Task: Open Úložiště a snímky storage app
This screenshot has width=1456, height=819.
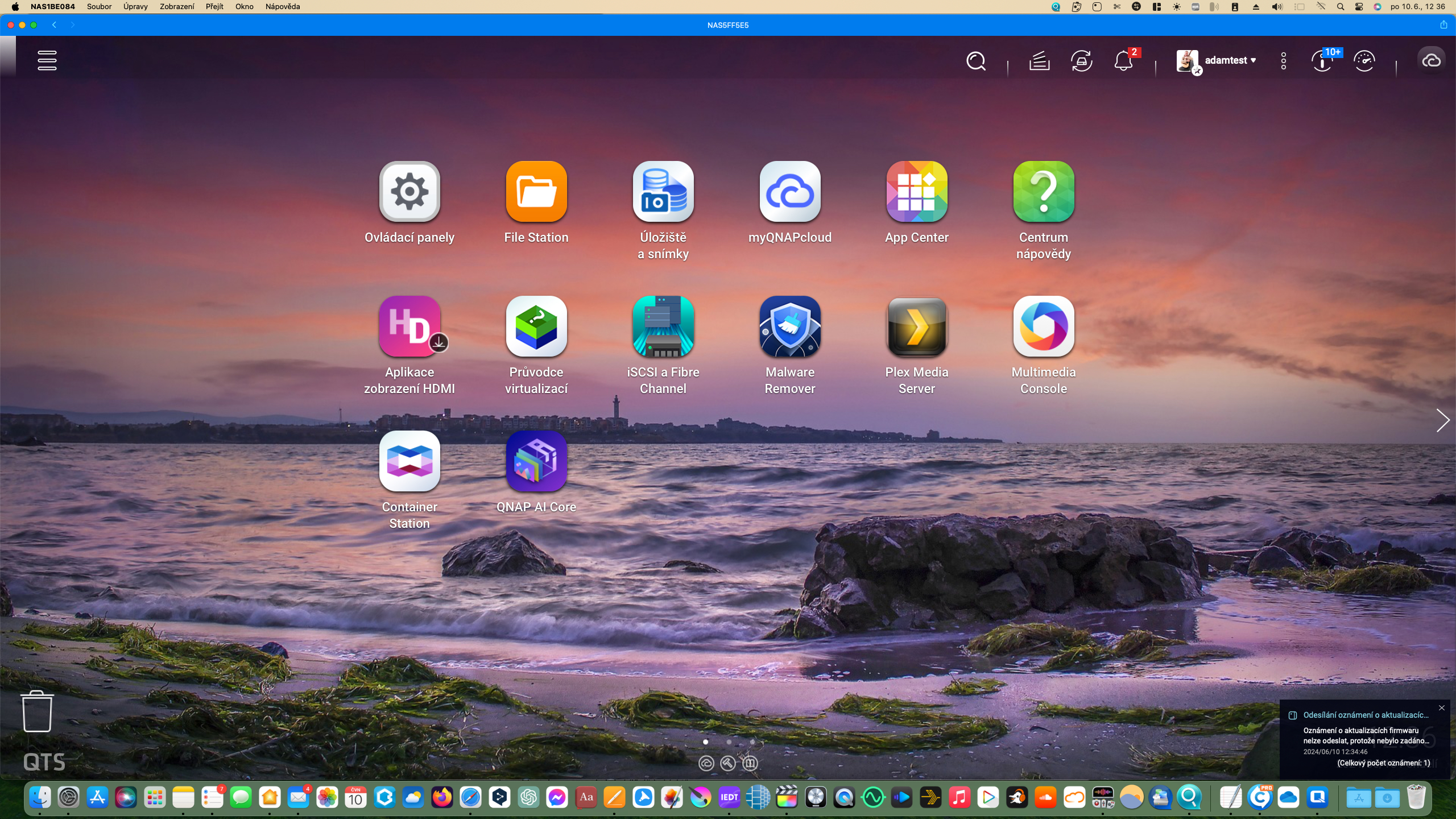Action: click(x=663, y=192)
